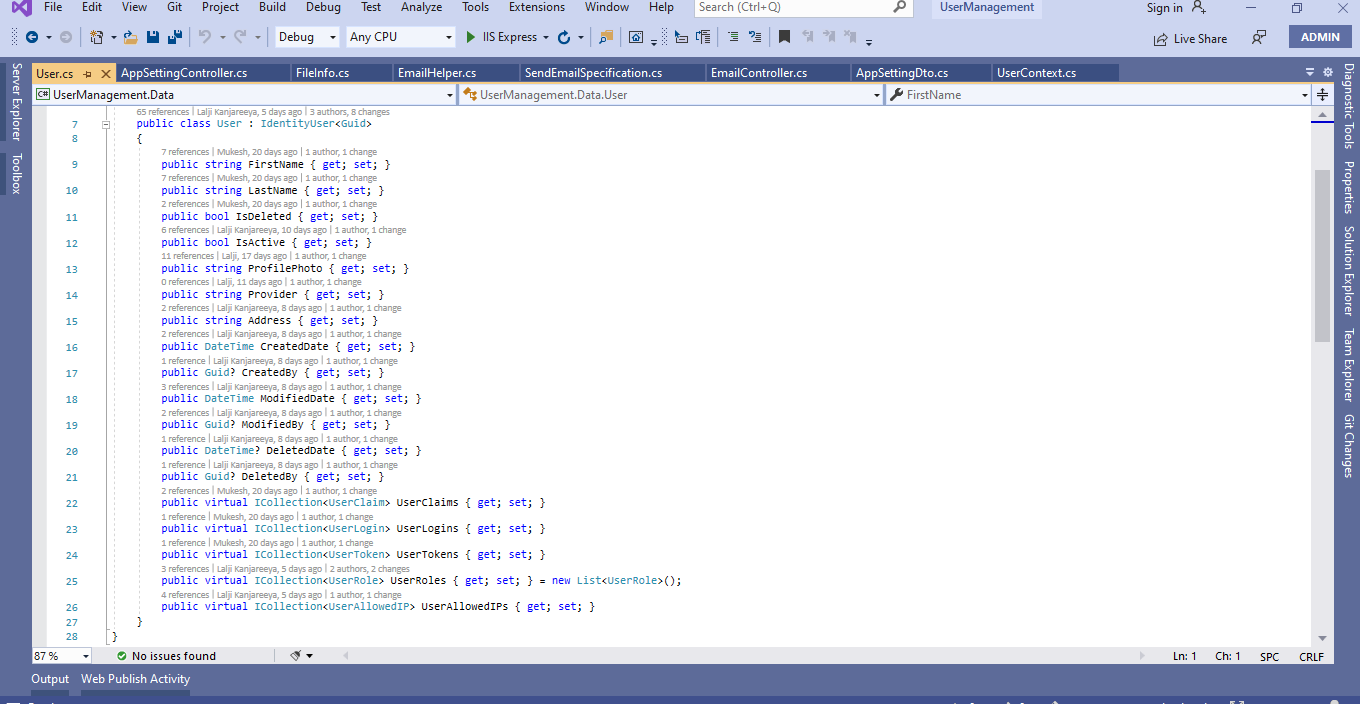
Task: Click the Visual Studio logo icon
Action: [x=21, y=8]
